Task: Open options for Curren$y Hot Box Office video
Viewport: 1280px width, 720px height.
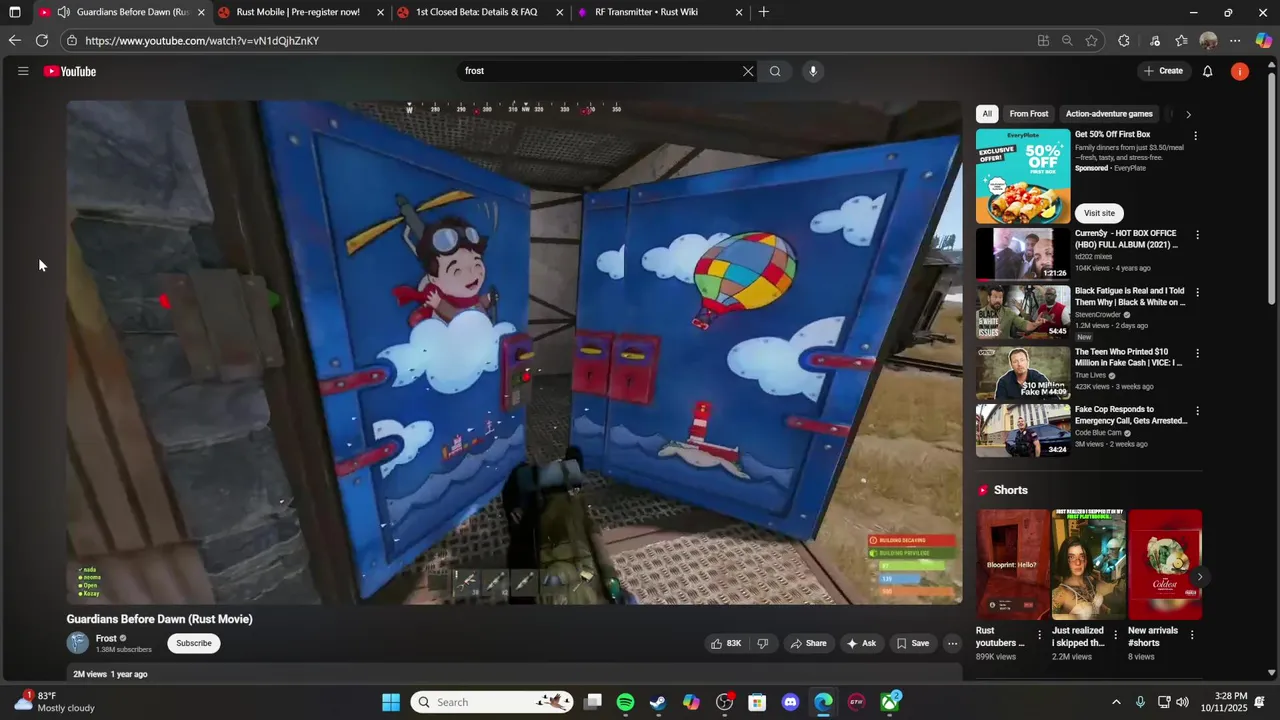Action: pyautogui.click(x=1198, y=234)
